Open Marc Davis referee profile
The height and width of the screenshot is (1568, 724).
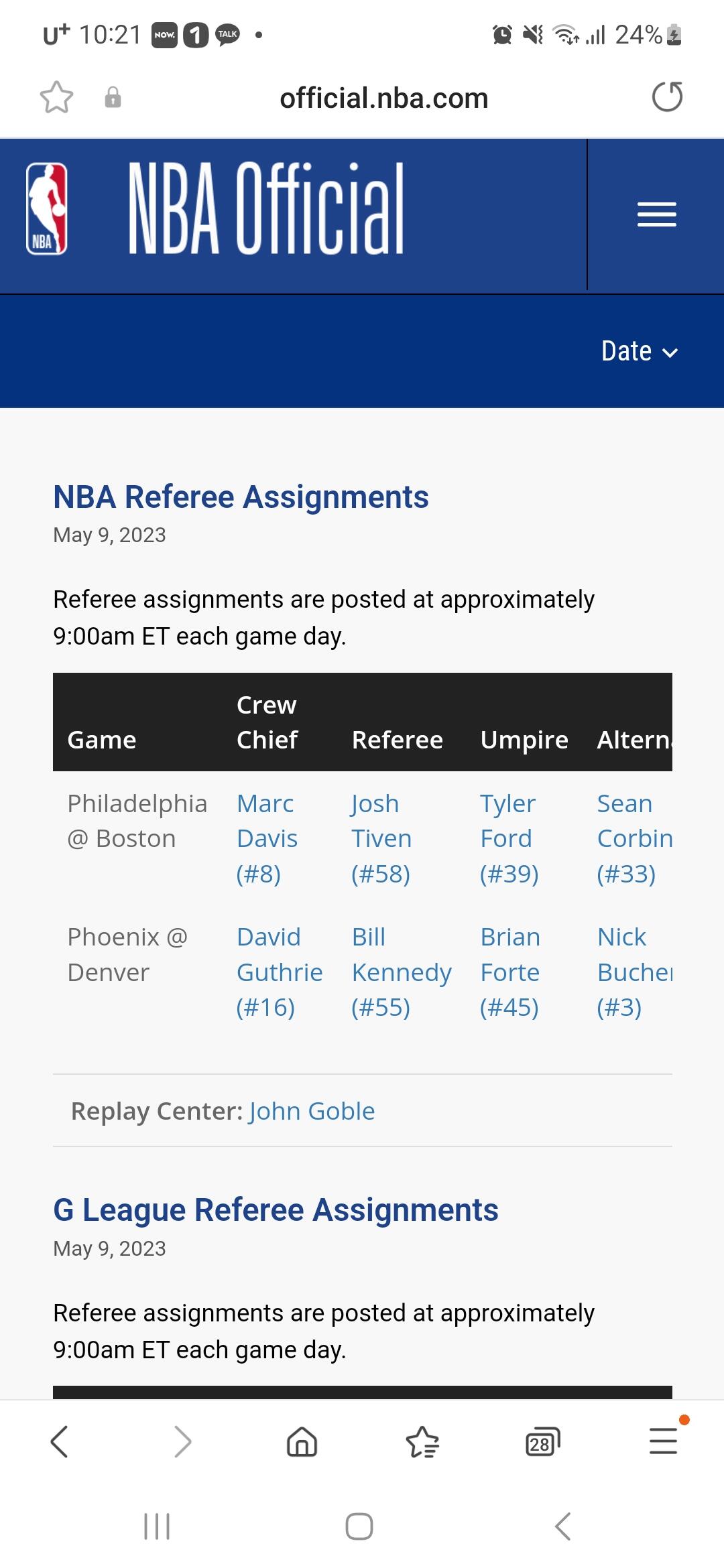(267, 838)
